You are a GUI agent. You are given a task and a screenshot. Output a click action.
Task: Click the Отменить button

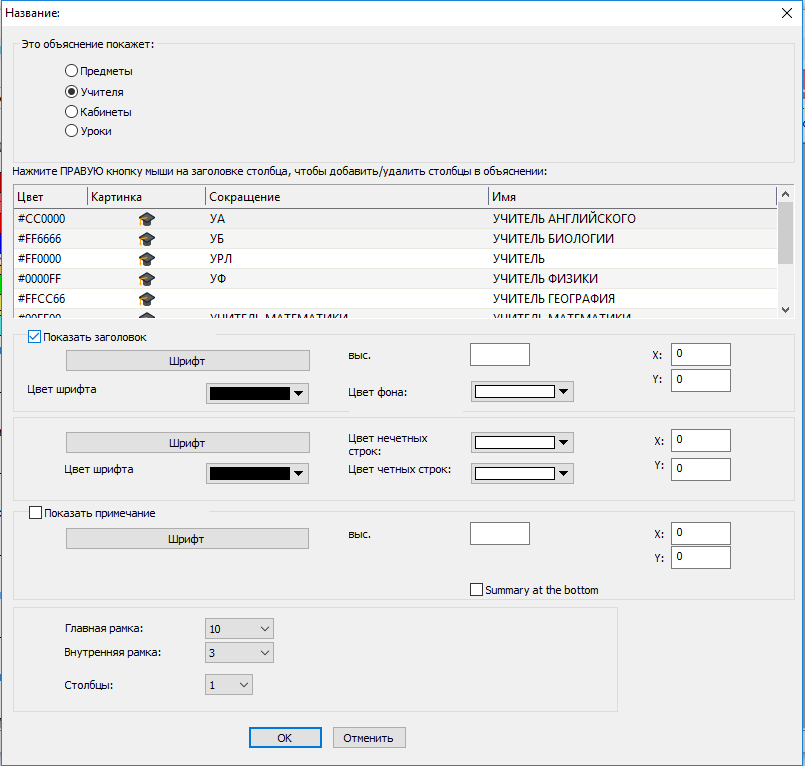369,738
